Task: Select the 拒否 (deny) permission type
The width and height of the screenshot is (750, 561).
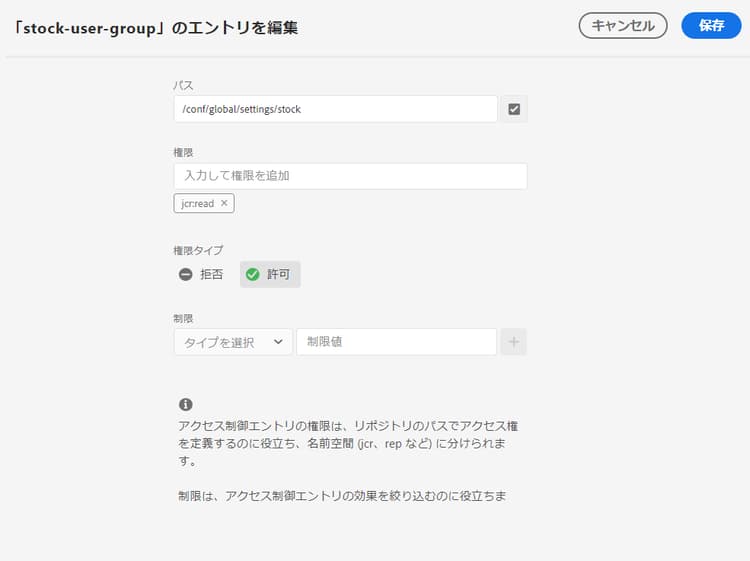Action: tap(201, 274)
